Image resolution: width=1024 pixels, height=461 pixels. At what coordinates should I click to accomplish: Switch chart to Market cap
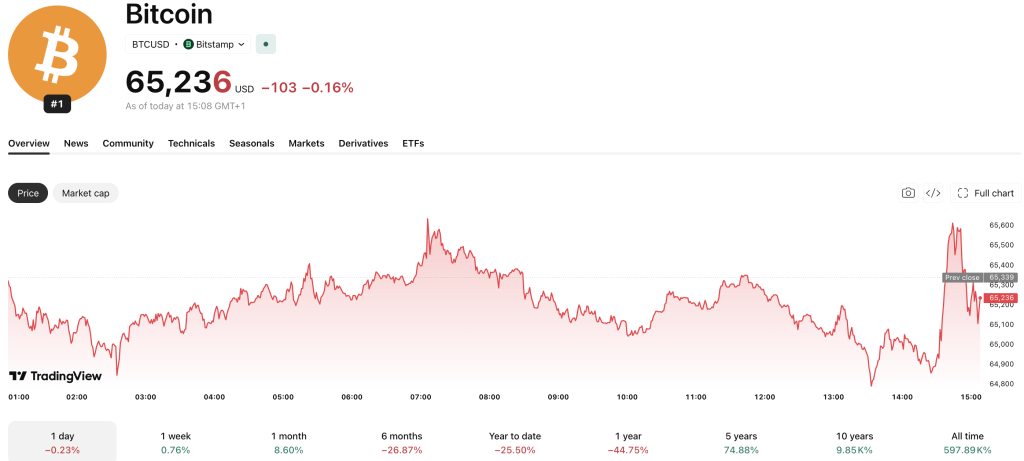coord(86,193)
